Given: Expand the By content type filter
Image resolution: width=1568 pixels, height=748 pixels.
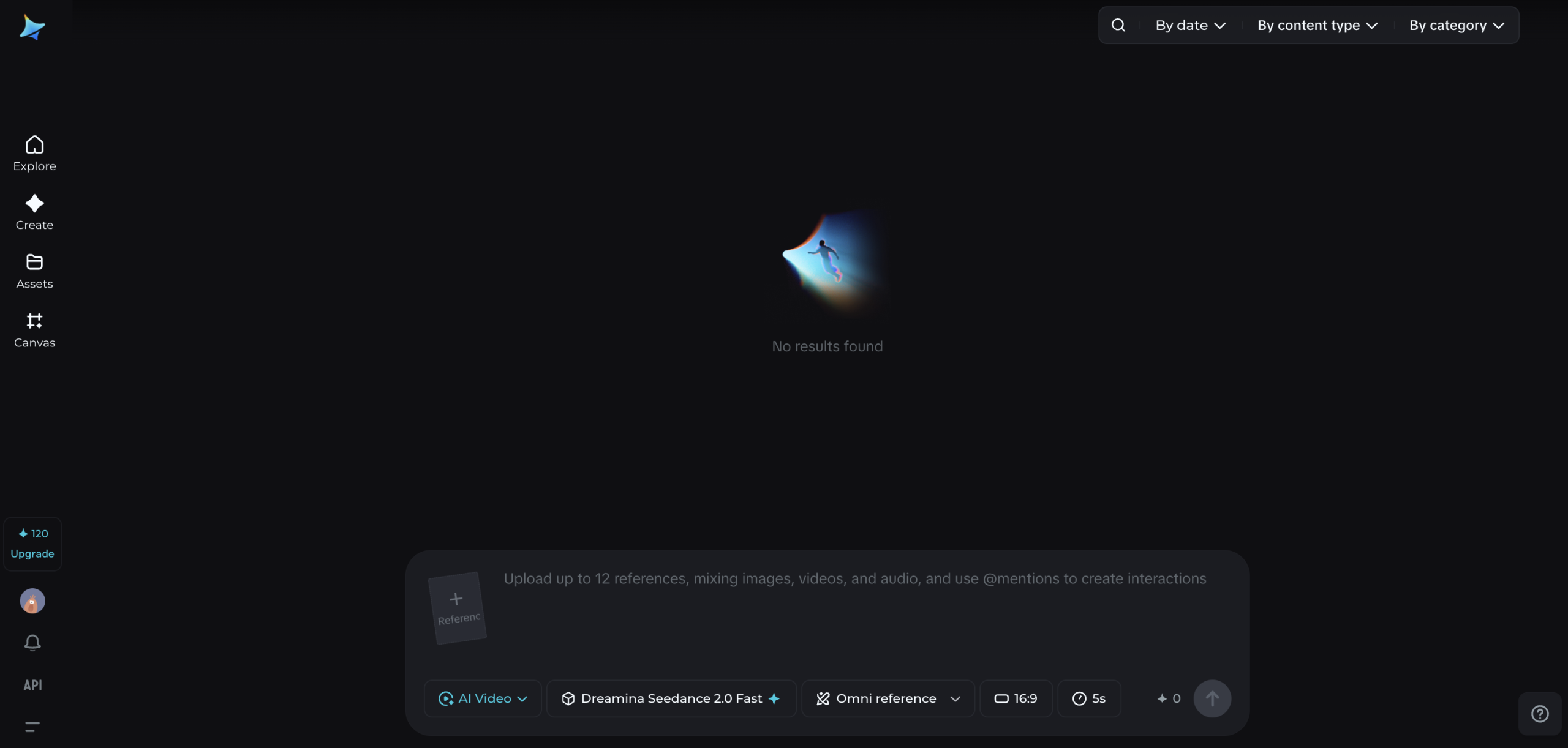Looking at the screenshot, I should coord(1317,25).
